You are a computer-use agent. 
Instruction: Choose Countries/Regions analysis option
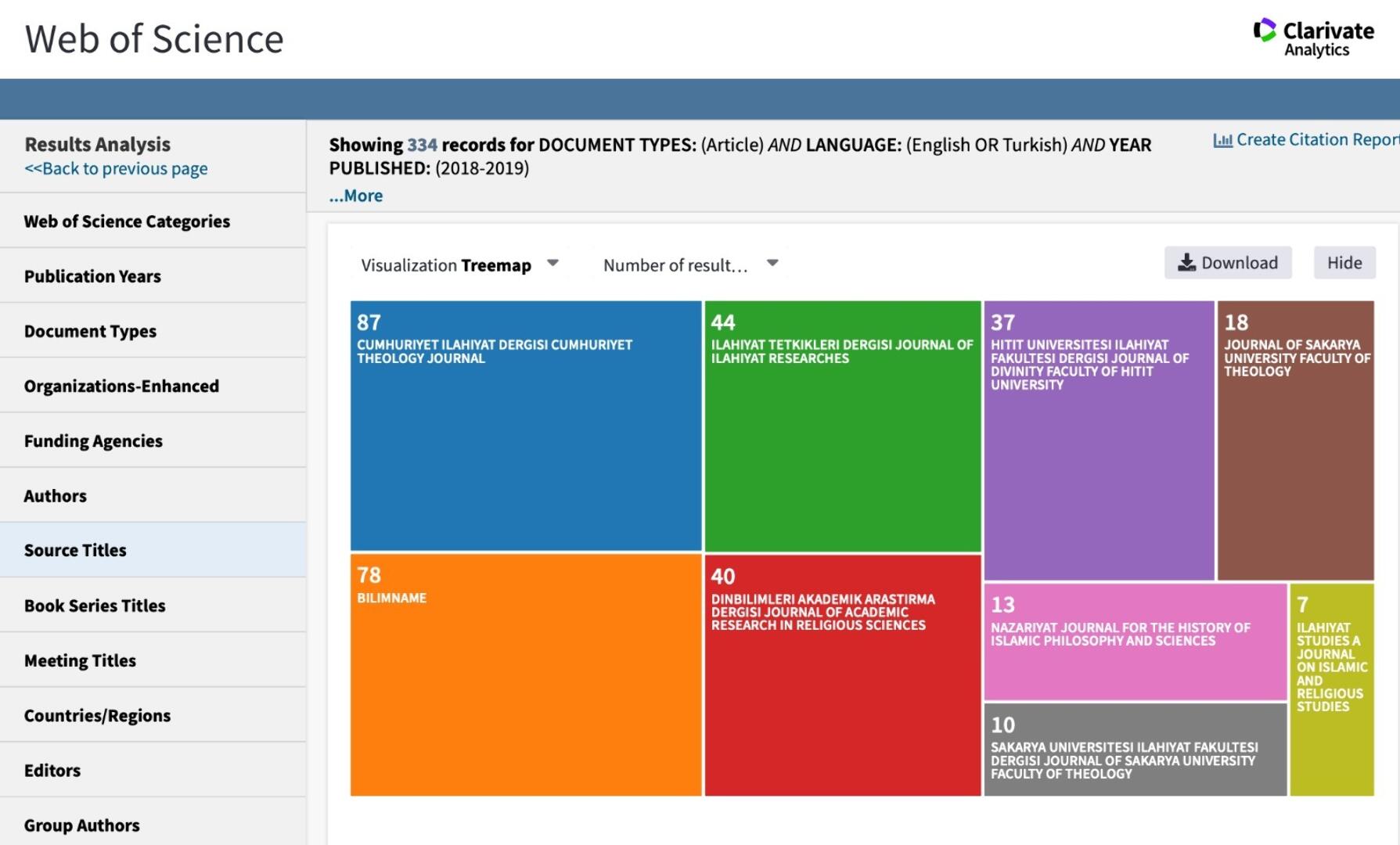click(153, 715)
